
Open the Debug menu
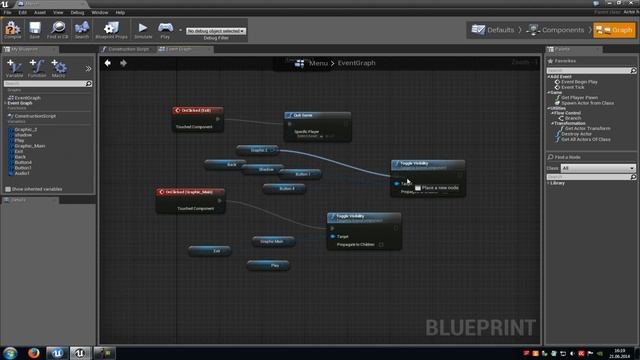77,13
